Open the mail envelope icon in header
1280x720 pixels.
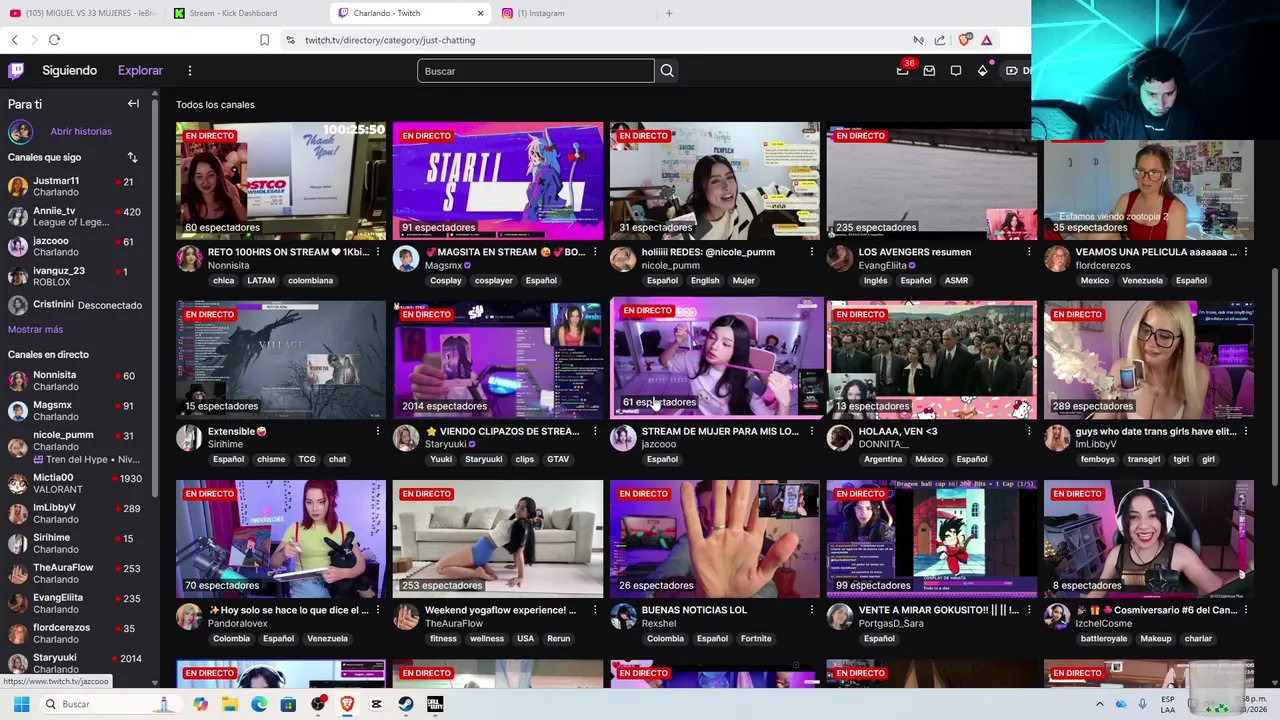pos(929,71)
